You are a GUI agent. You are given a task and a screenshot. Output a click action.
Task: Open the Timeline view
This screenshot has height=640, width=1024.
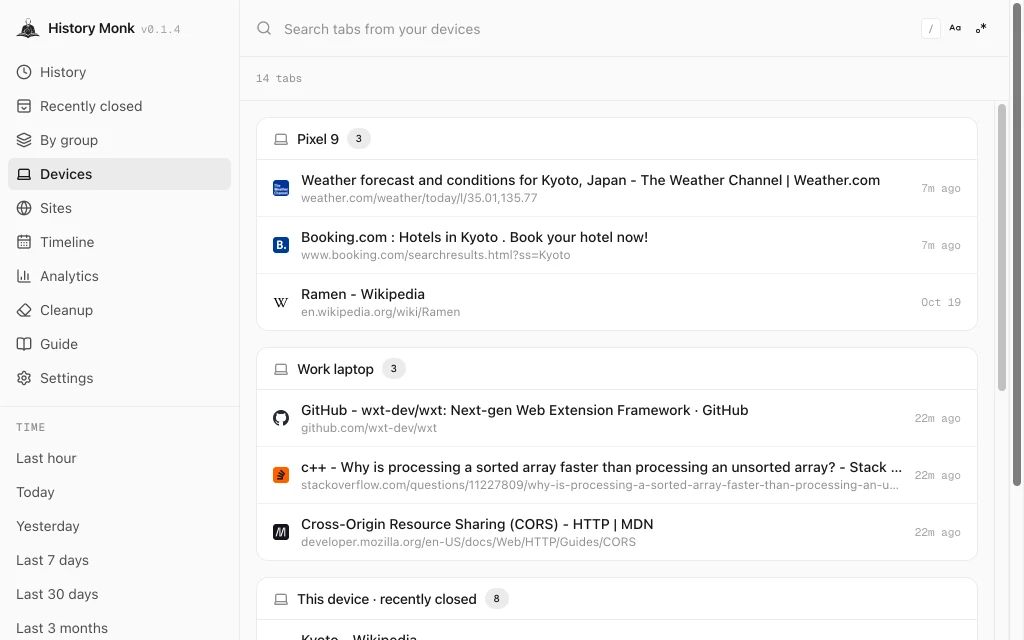coord(120,242)
